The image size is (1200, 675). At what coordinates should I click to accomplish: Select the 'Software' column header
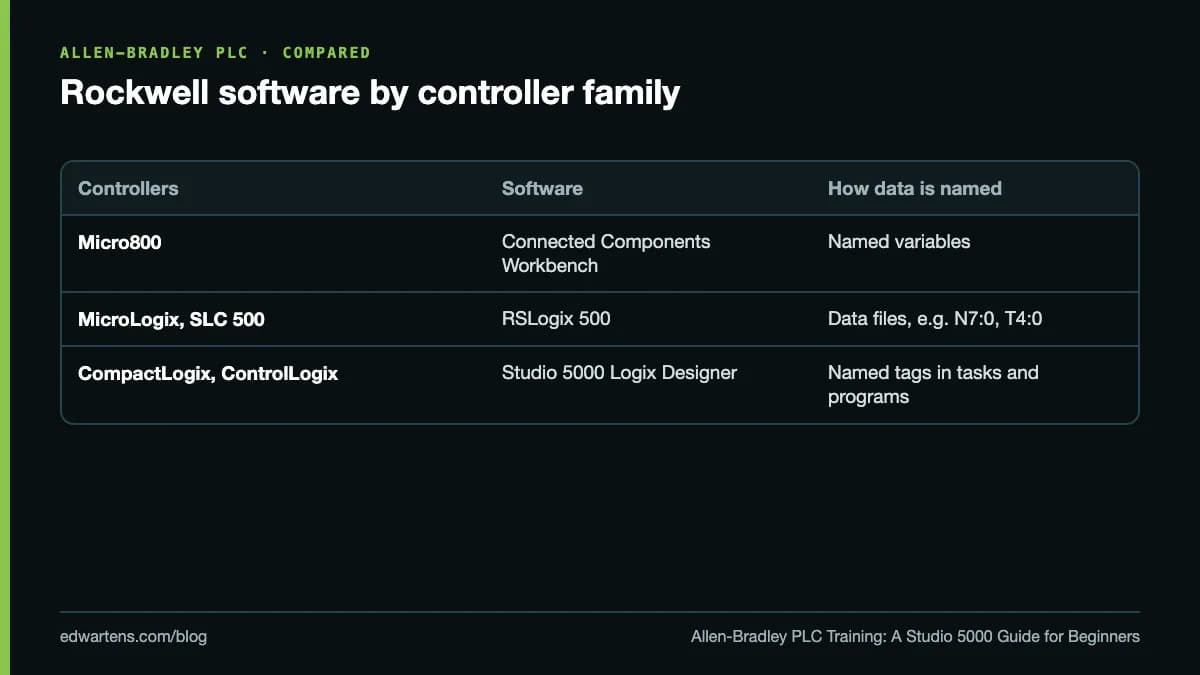(542, 188)
